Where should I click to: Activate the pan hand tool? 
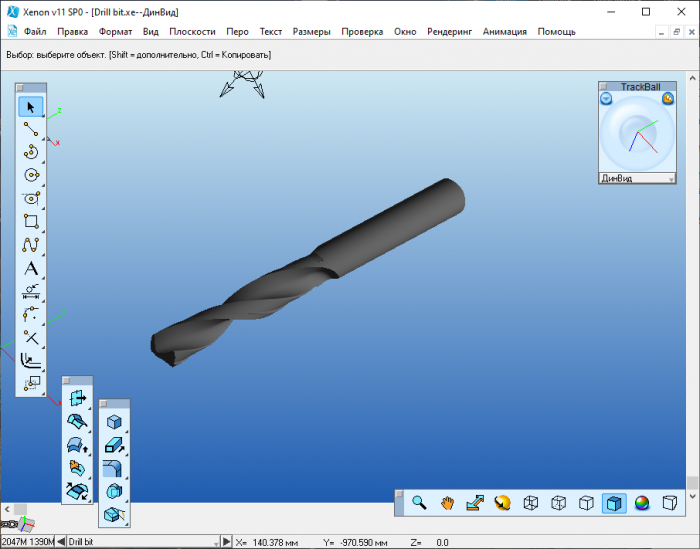448,503
